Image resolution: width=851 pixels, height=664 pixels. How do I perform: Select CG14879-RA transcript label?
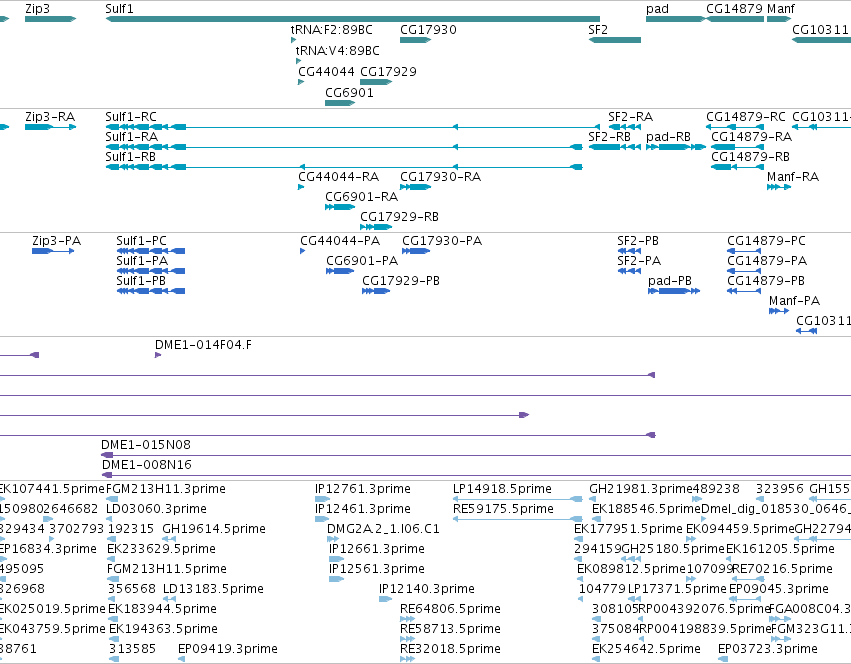(752, 137)
